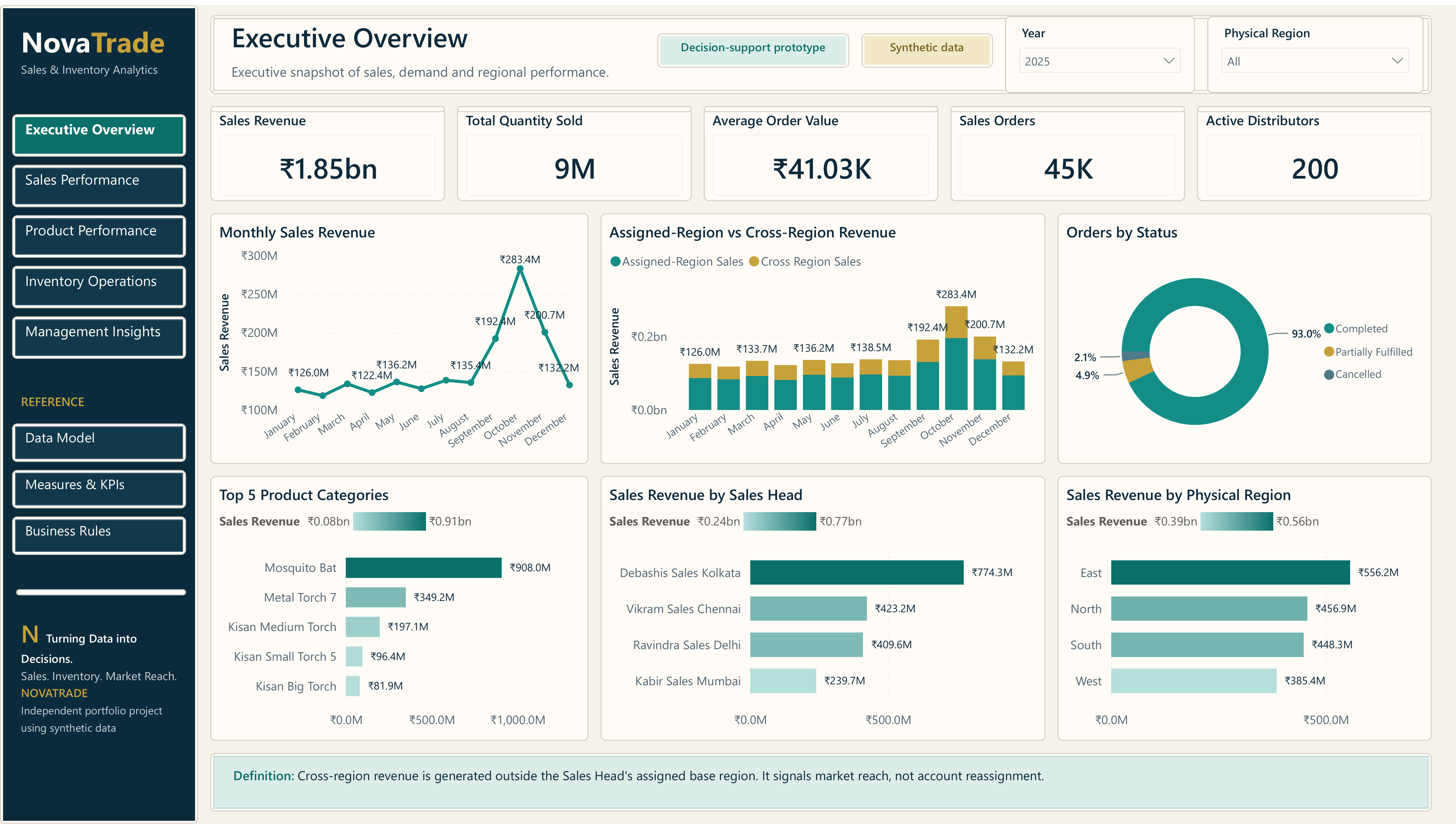The image size is (1456, 829).
Task: Click the January stacked bar in region revenue chart
Action: click(700, 387)
